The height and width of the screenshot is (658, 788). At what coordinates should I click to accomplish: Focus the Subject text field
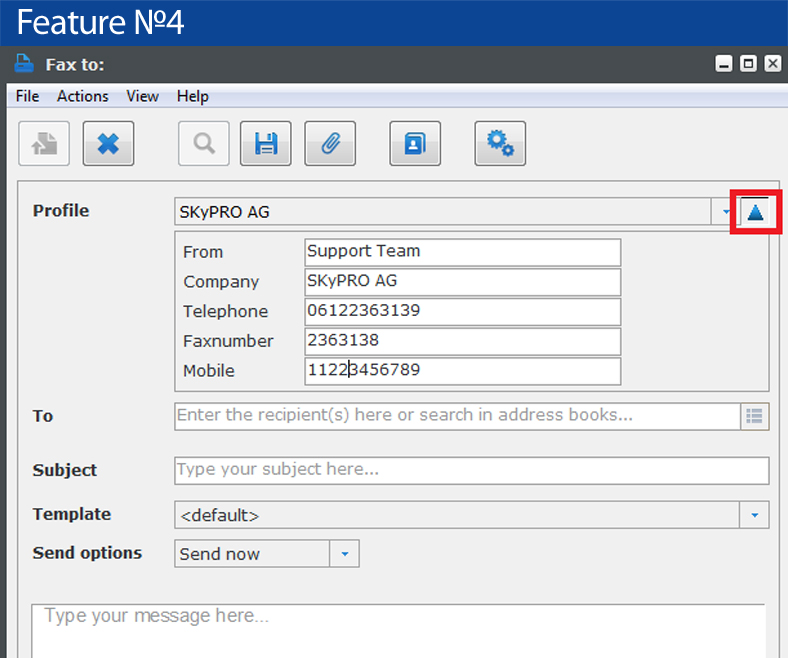(472, 471)
